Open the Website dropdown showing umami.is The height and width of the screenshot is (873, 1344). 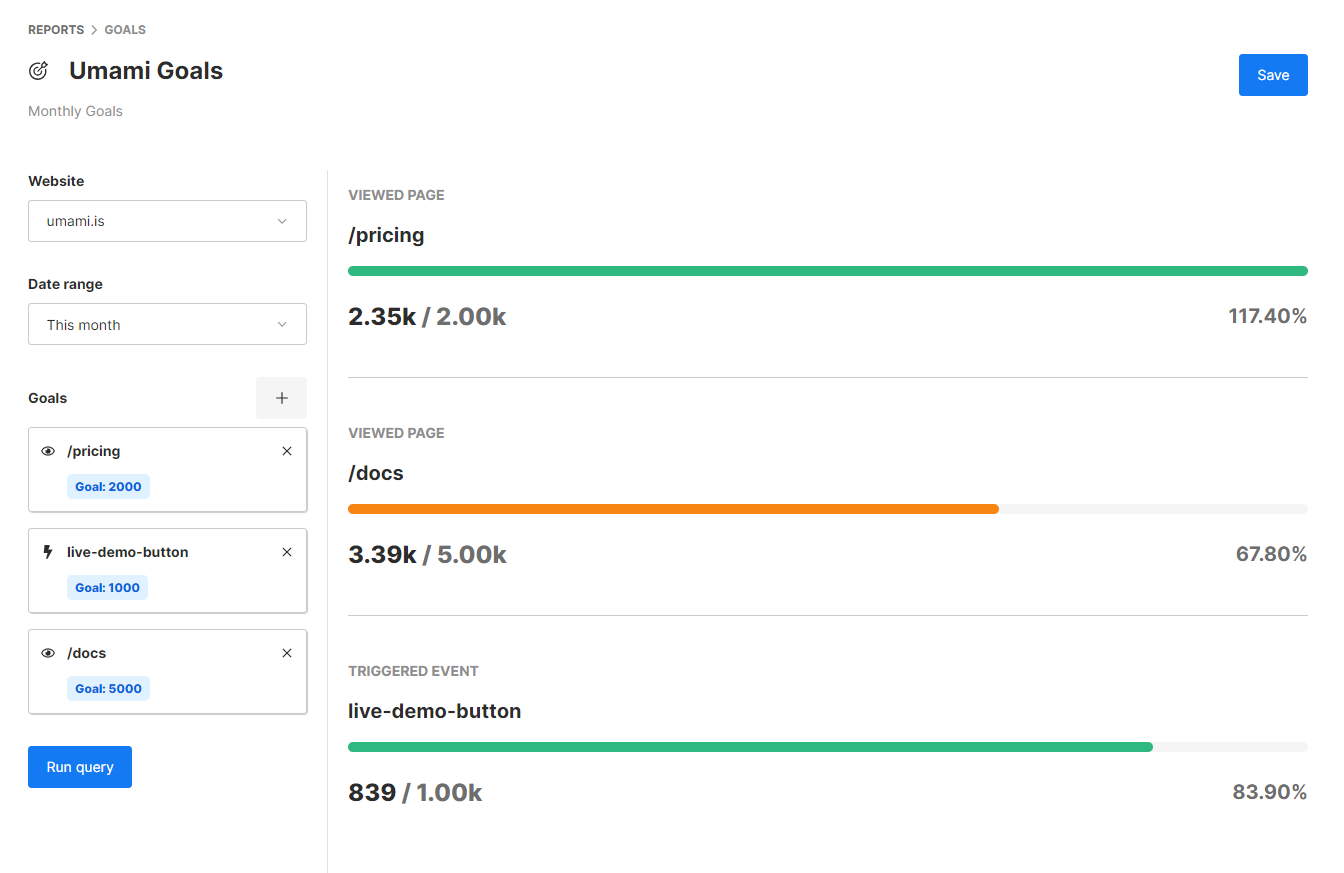[167, 221]
